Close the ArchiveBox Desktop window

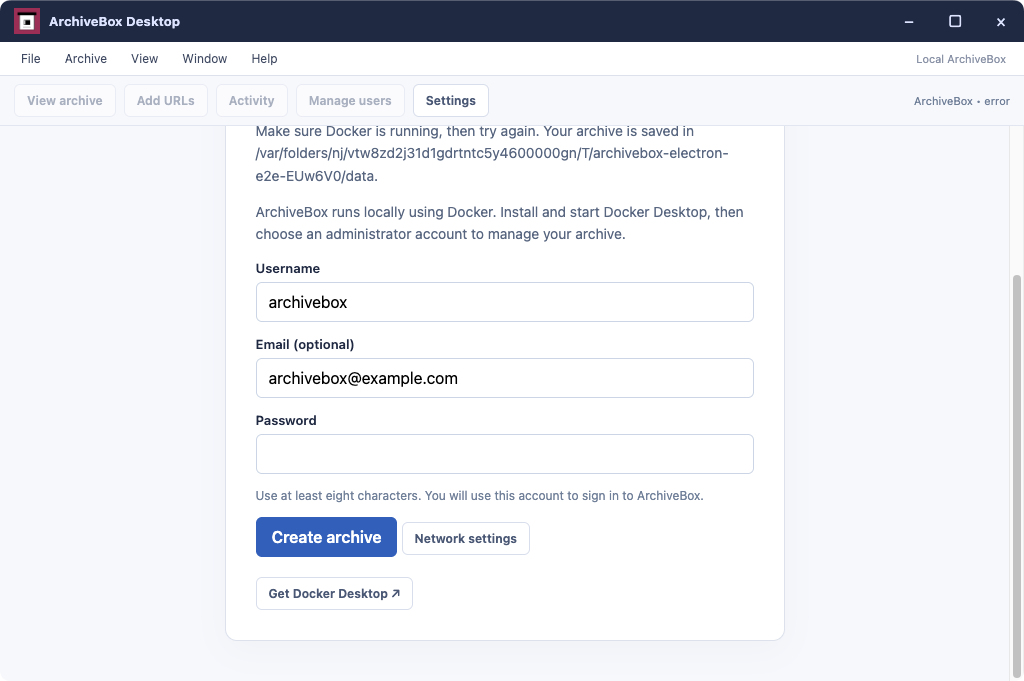coord(1000,22)
